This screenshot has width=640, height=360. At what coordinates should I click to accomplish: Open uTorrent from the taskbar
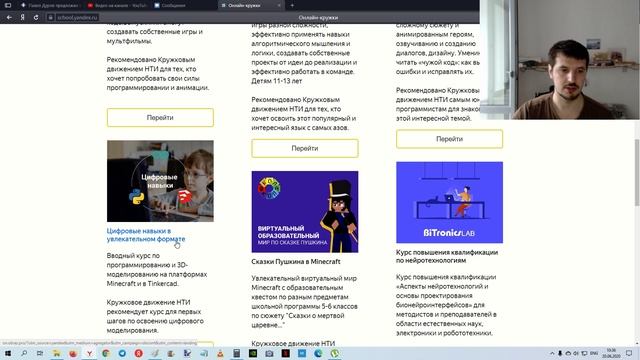[335, 353]
